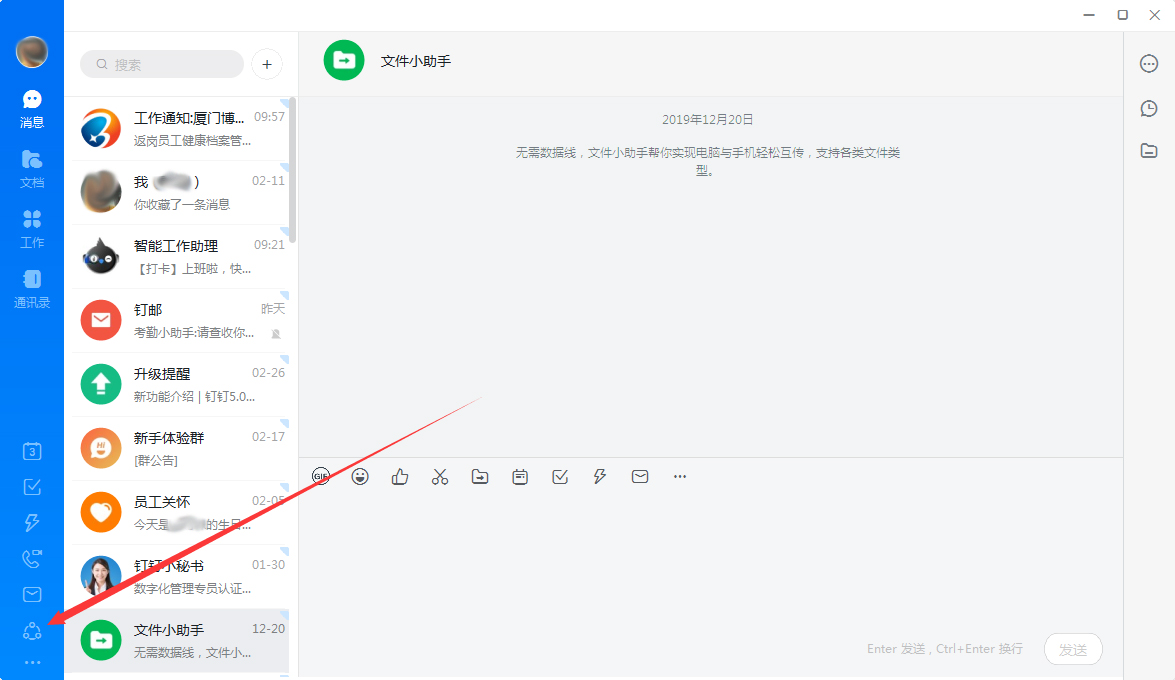Start a video call from the sidebar

click(x=31, y=558)
